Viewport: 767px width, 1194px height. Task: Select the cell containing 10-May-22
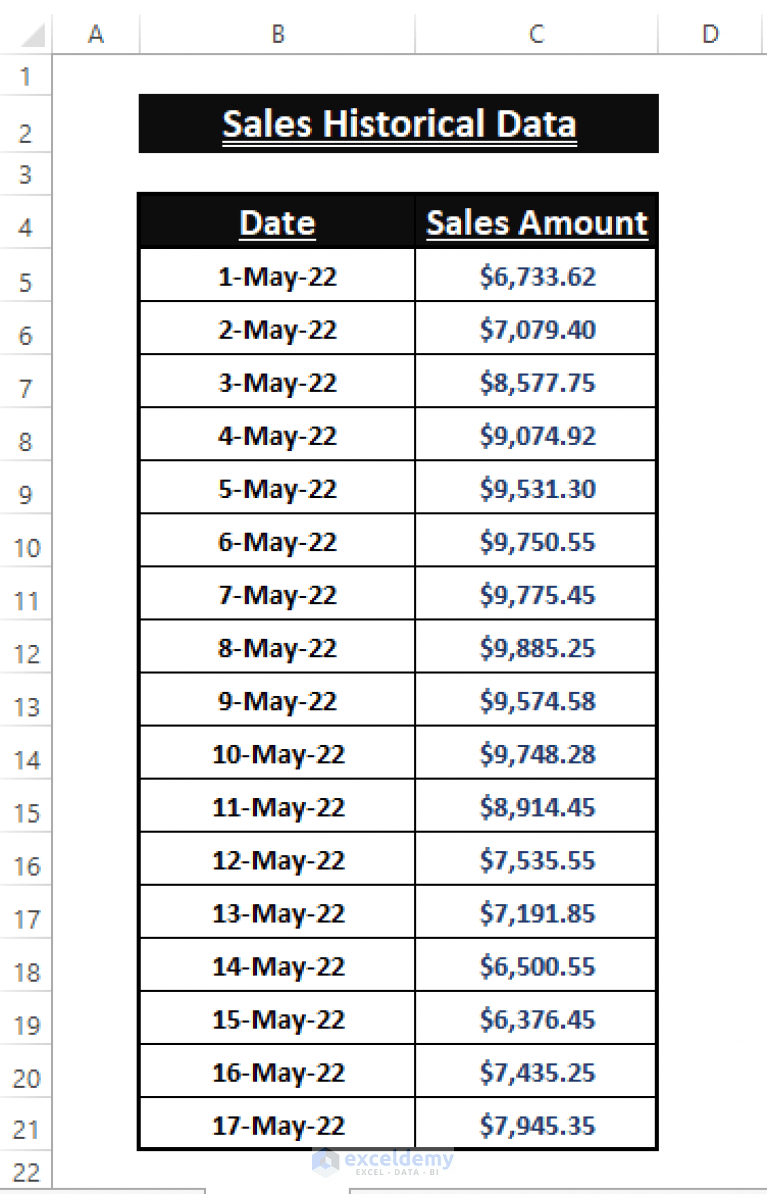(276, 753)
